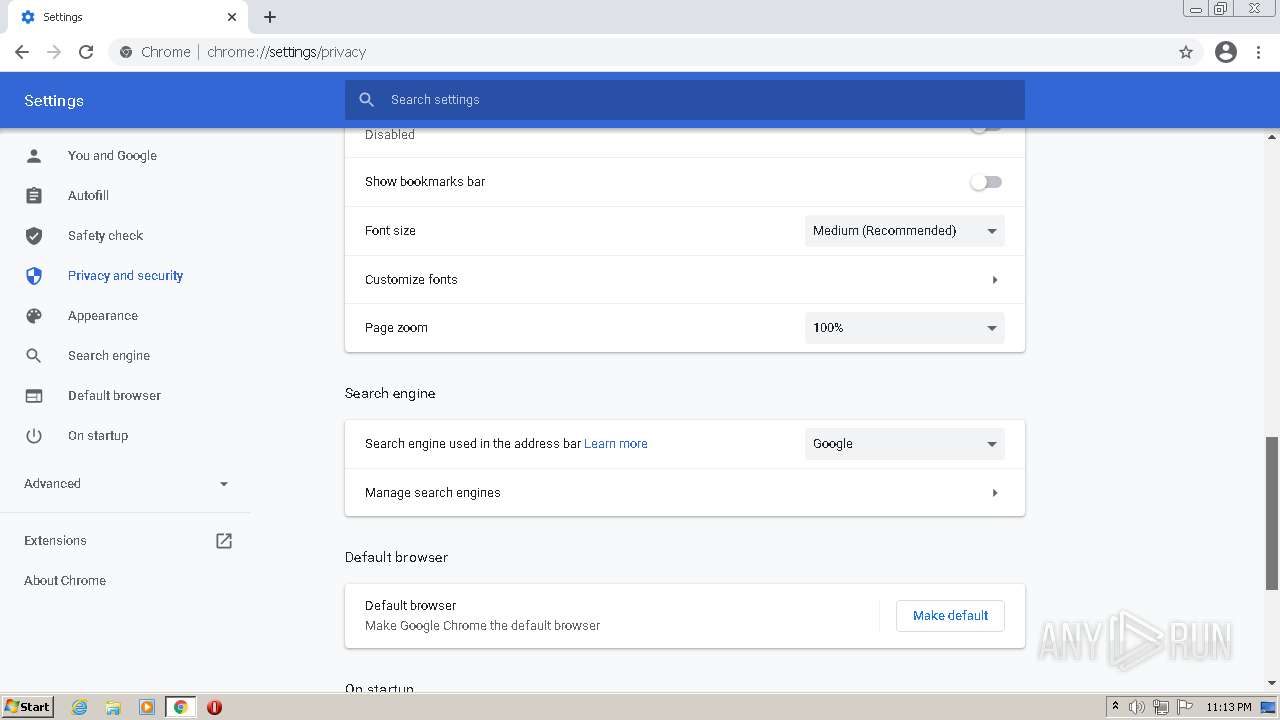This screenshot has width=1280, height=720.
Task: Expand the Advanced section in sidebar
Action: 126,484
